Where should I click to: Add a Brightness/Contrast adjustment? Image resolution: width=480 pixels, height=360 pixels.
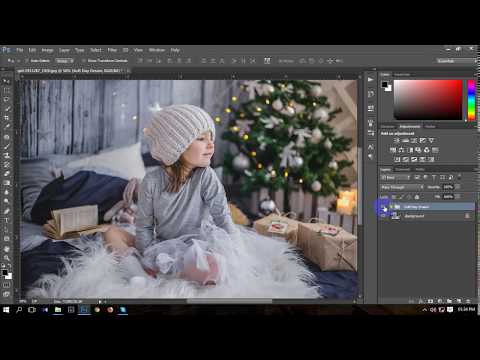tap(397, 140)
